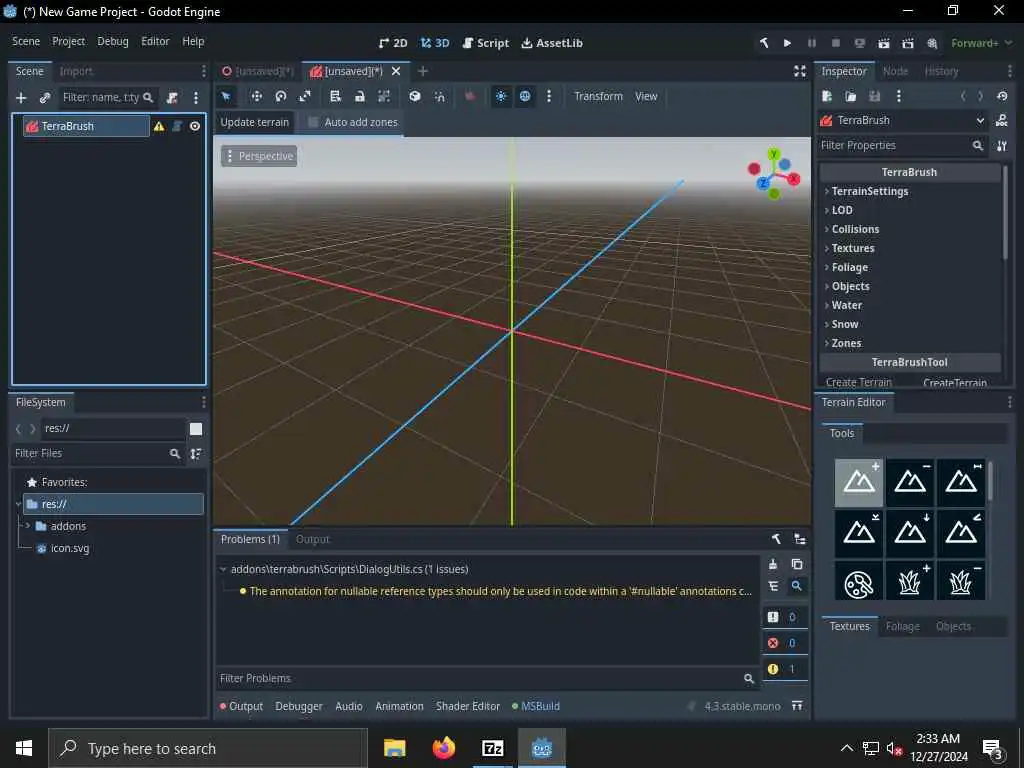Click the open documentation icon beside TerraBrush

1001,121
